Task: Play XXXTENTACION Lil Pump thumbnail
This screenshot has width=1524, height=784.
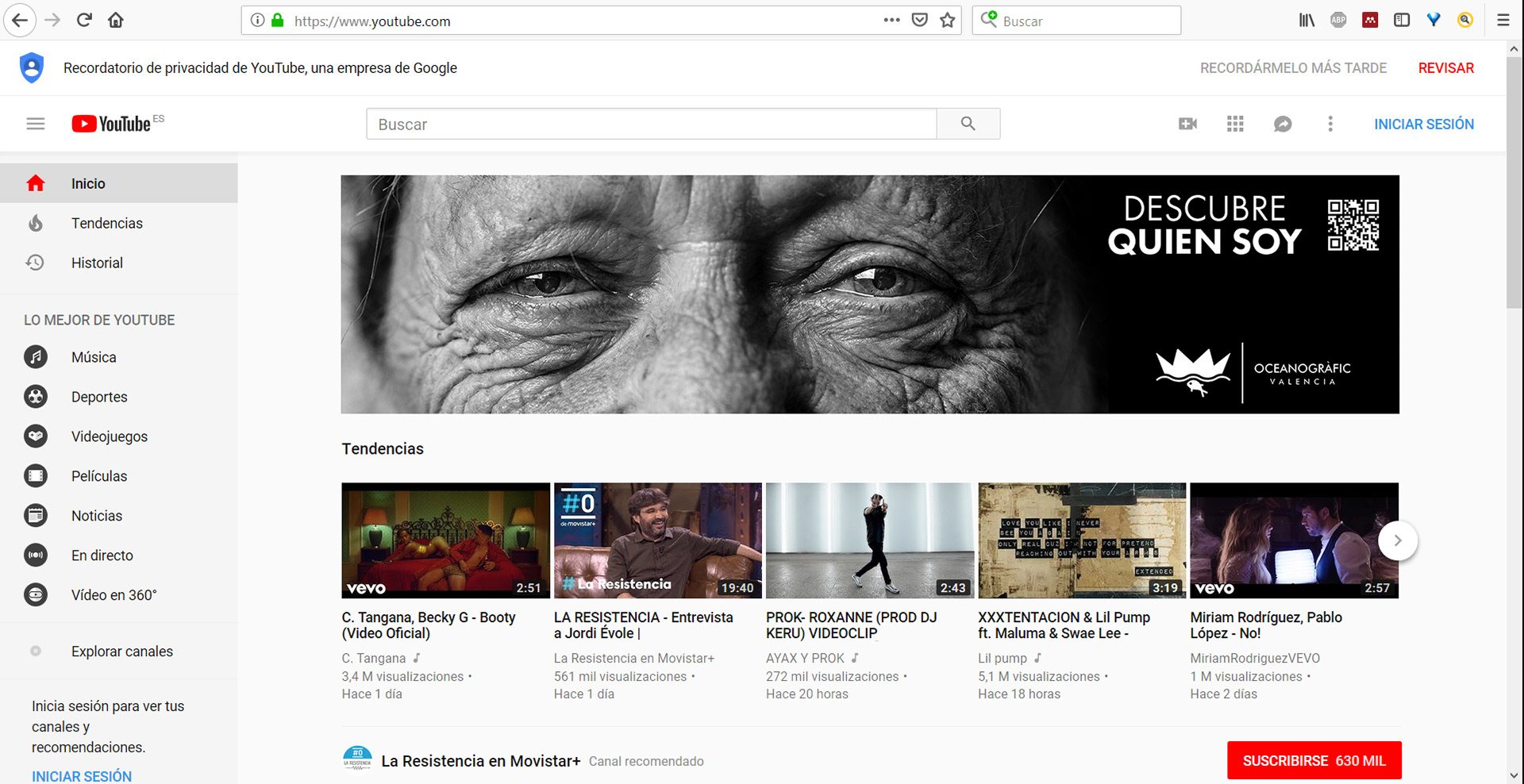Action: pos(1082,540)
